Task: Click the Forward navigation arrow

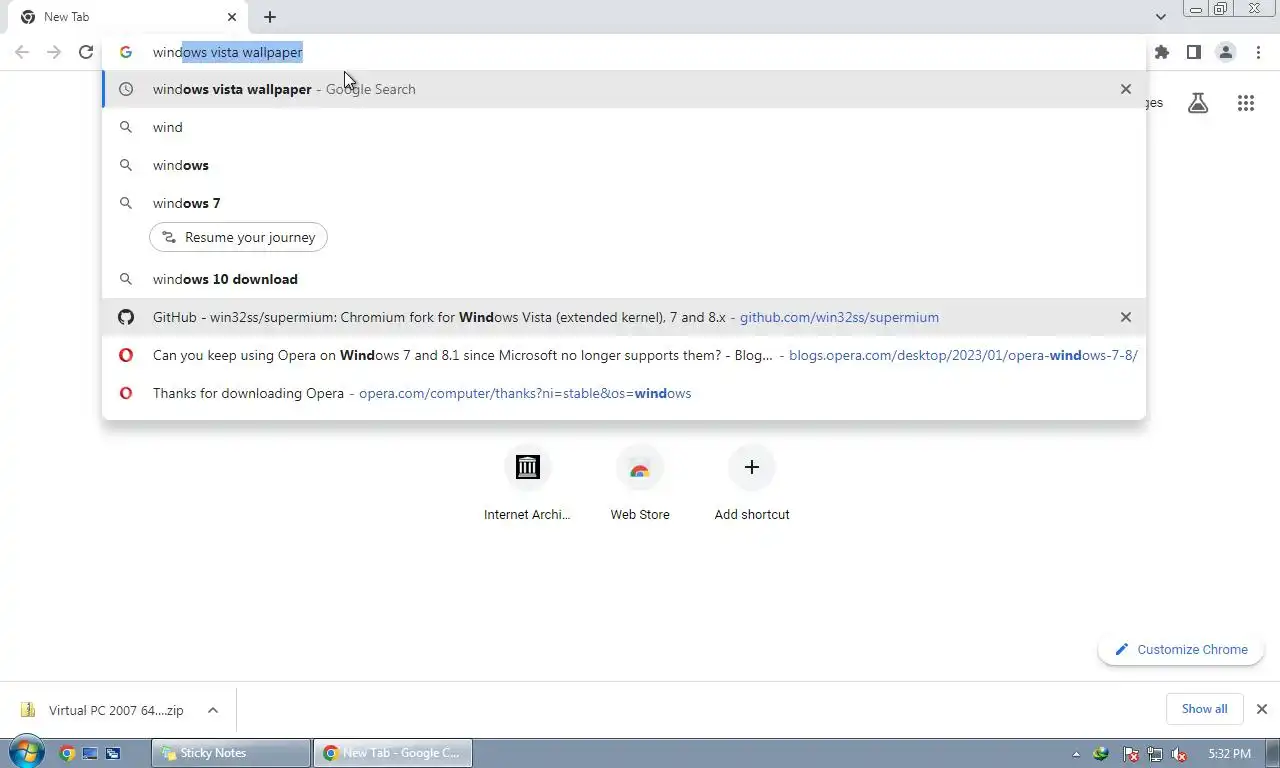Action: (x=54, y=52)
